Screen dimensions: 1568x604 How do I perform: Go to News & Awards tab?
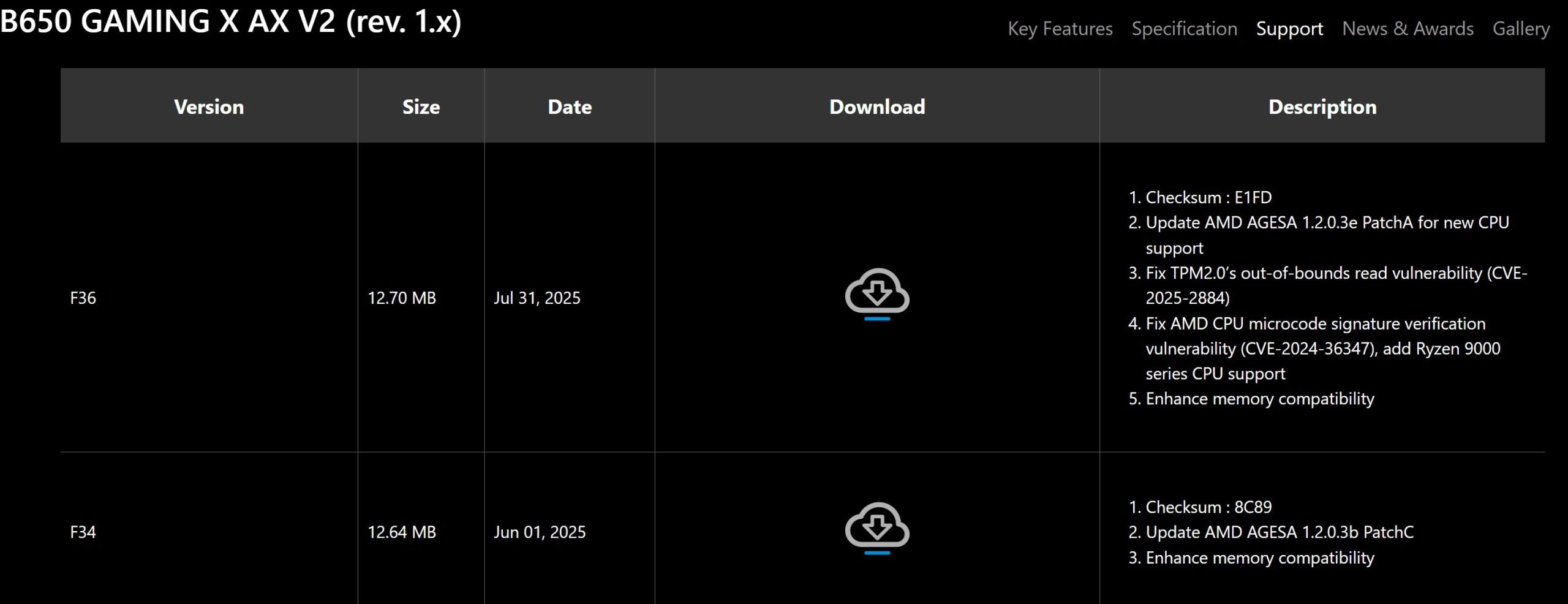click(x=1408, y=29)
